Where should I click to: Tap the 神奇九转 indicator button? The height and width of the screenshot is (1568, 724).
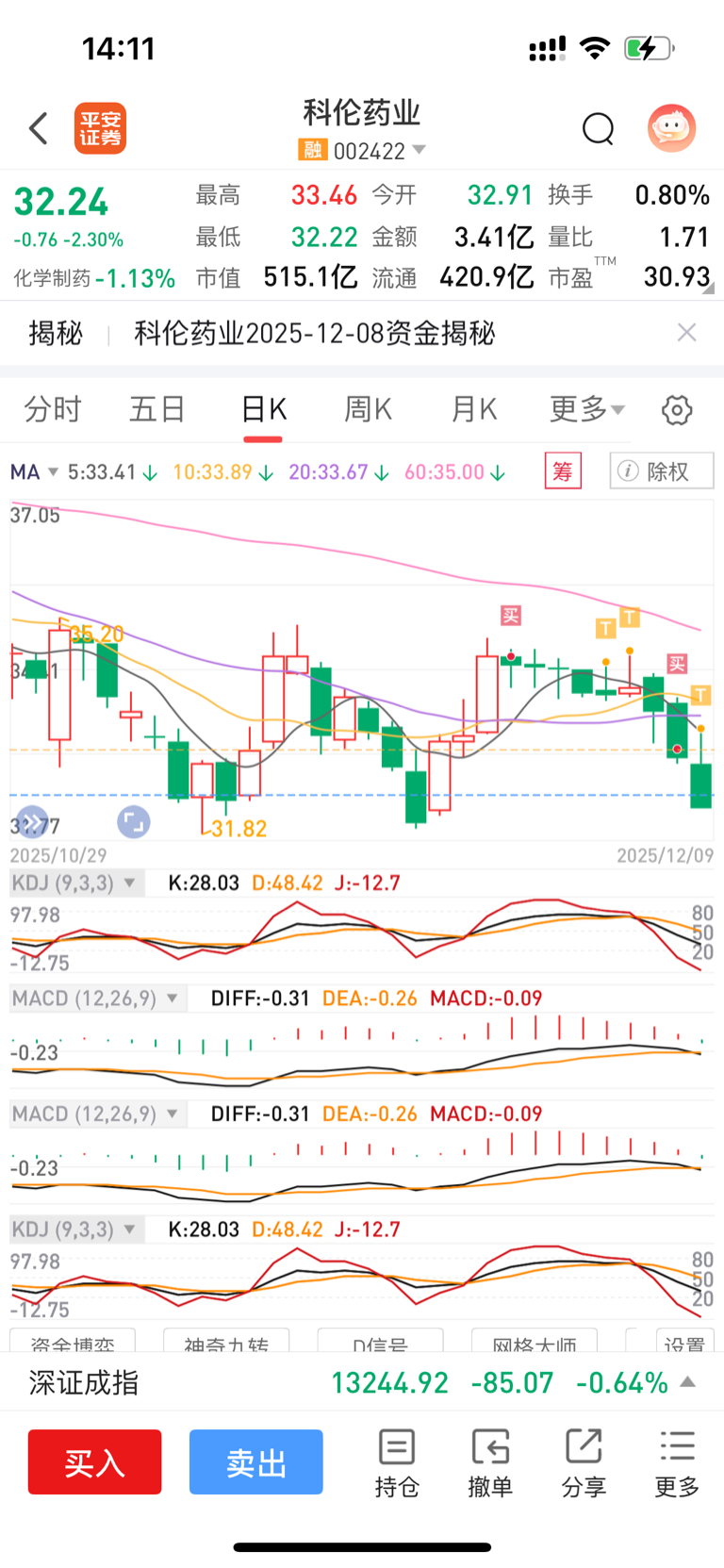(226, 1340)
